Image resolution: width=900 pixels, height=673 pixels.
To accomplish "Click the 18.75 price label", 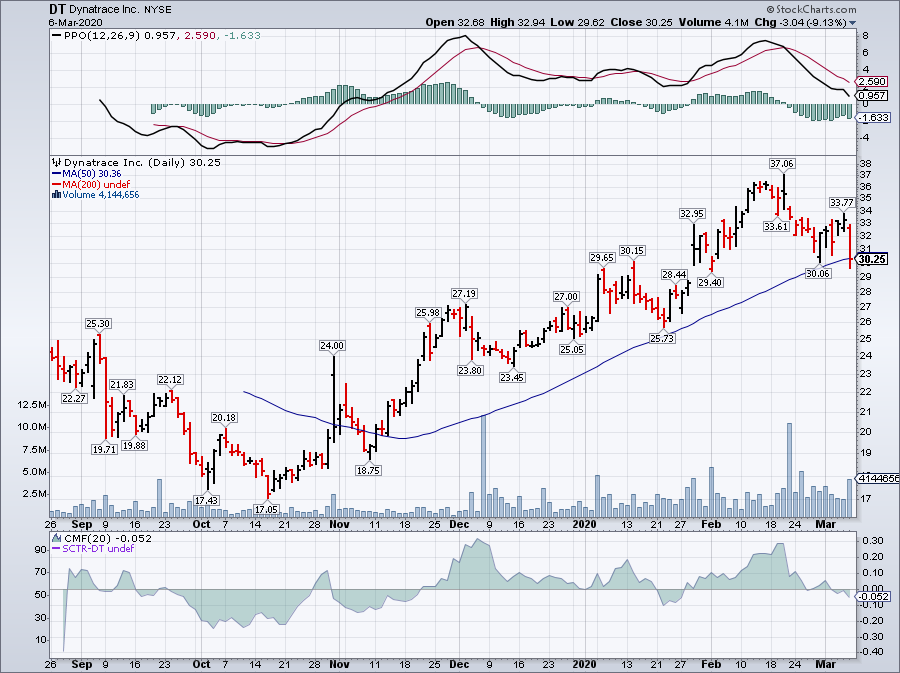I will click(x=368, y=470).
